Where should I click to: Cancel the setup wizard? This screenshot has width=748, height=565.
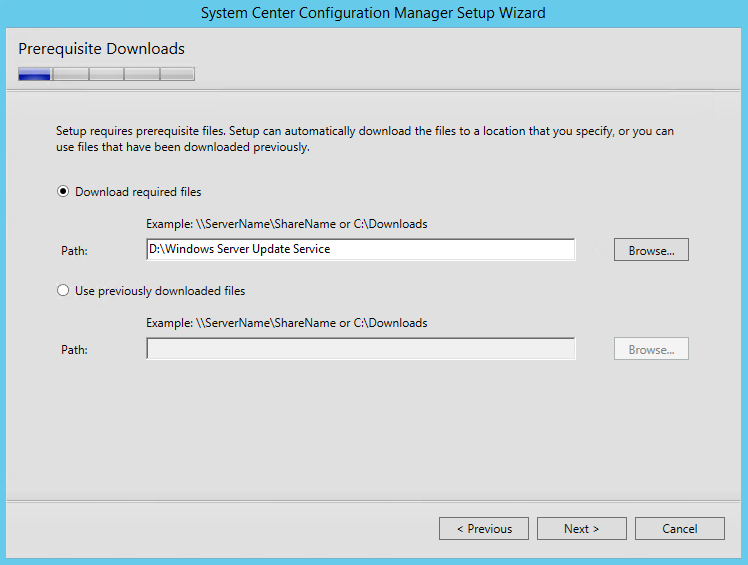[x=680, y=529]
